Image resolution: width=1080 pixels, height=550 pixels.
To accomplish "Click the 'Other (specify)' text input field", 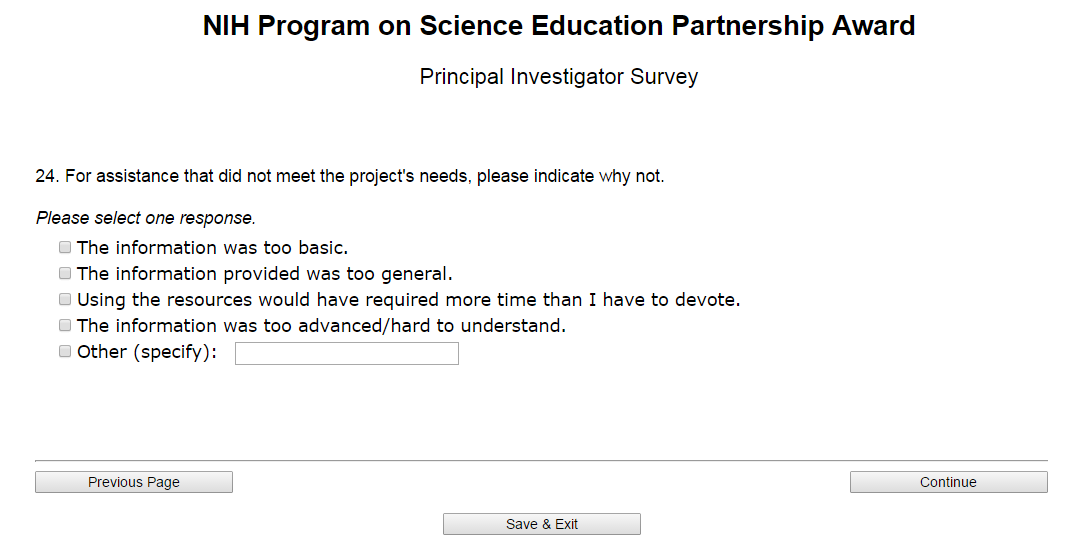I will point(346,353).
